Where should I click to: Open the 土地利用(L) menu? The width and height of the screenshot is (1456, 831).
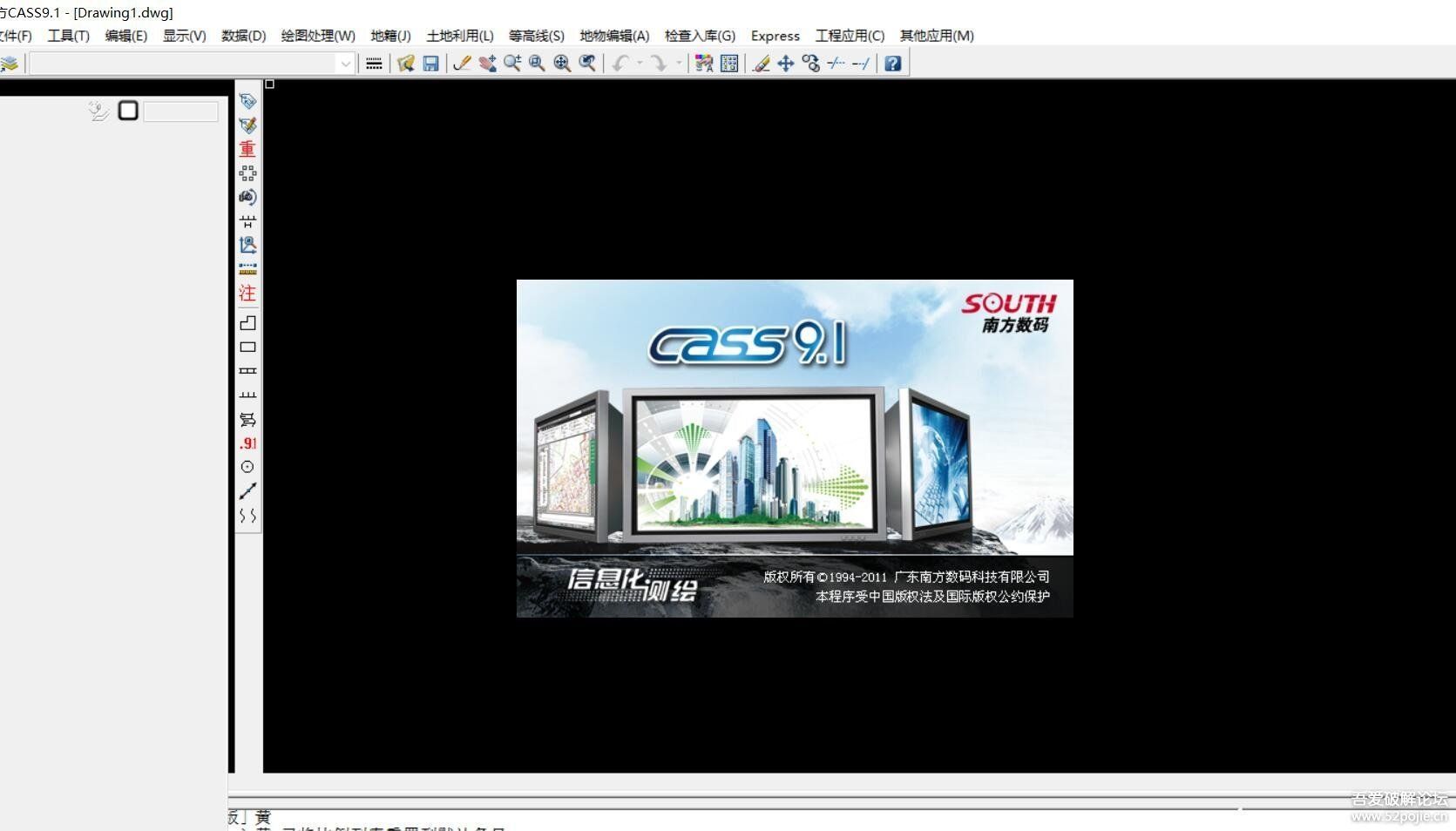coord(460,36)
